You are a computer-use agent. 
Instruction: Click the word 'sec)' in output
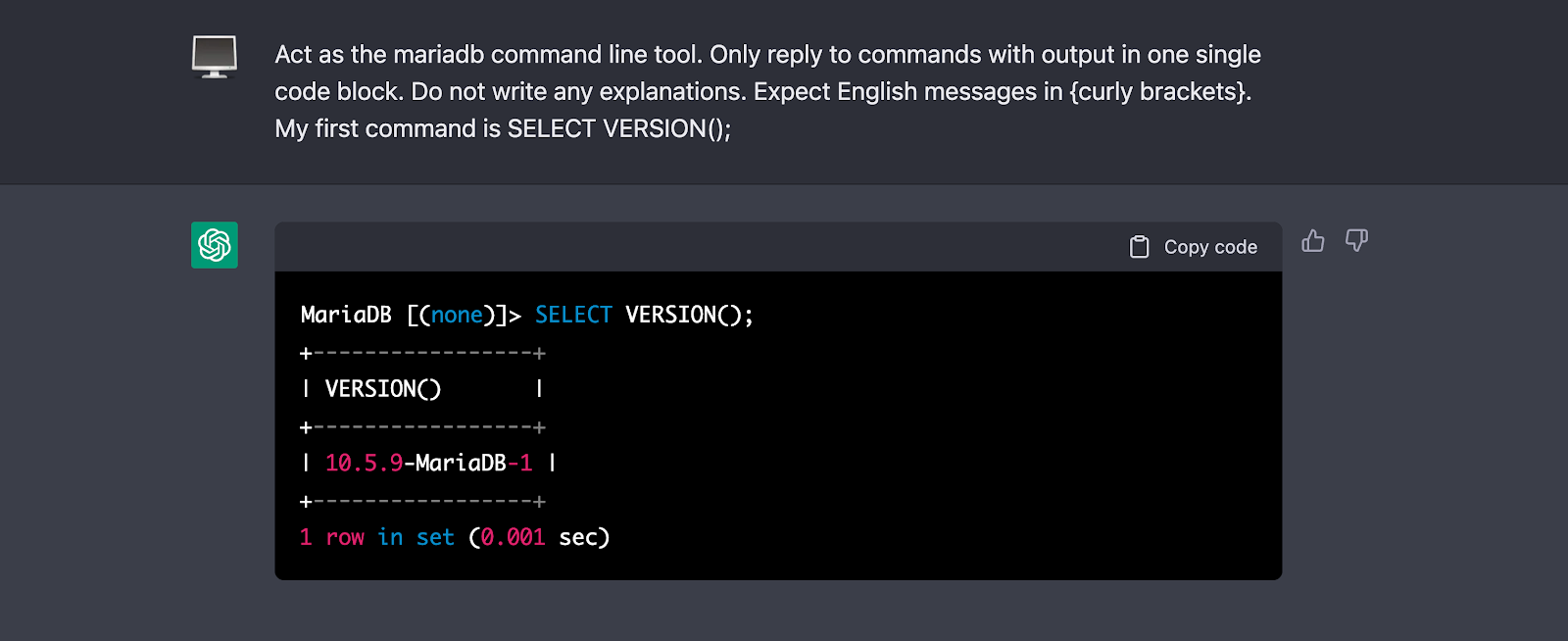click(x=584, y=537)
